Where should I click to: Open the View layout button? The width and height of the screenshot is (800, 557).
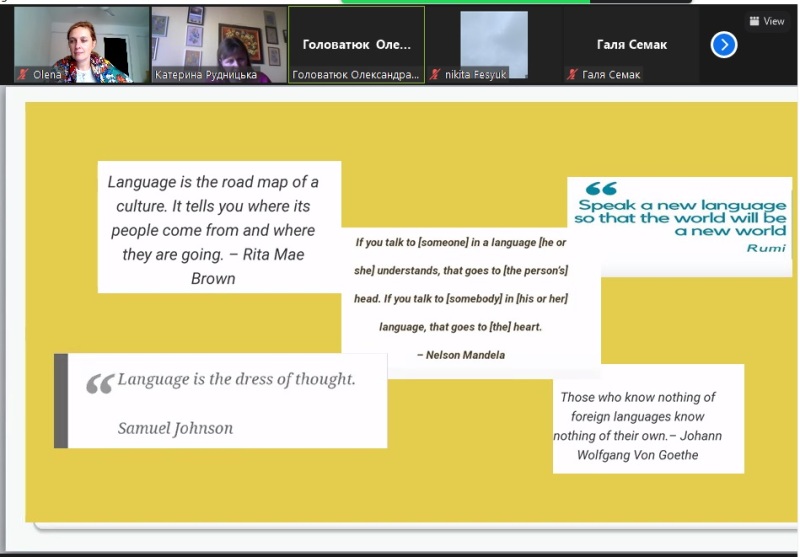coord(767,21)
